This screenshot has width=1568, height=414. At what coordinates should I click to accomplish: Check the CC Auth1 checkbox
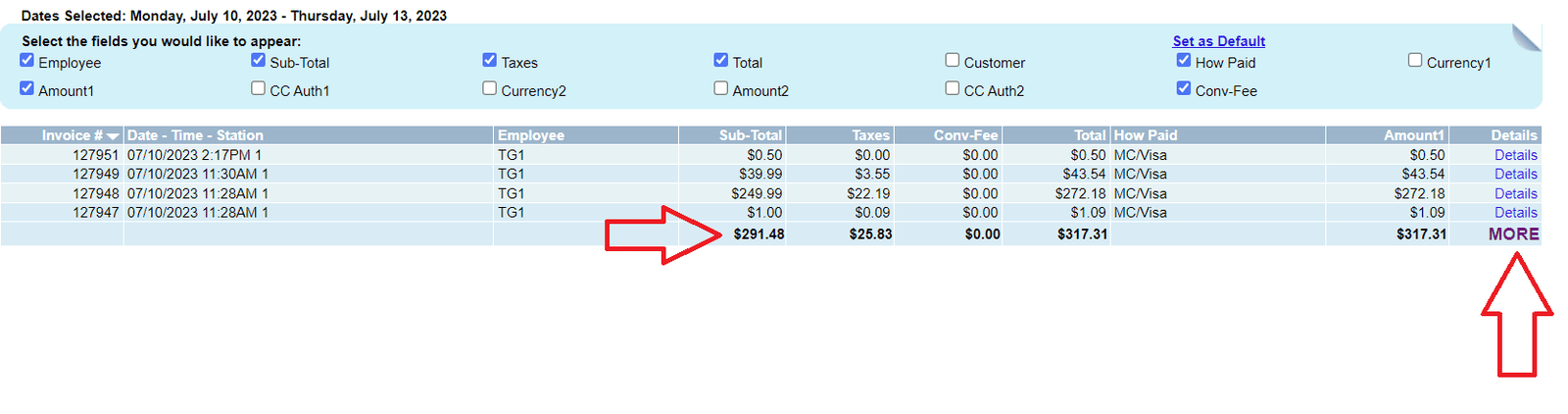258,88
